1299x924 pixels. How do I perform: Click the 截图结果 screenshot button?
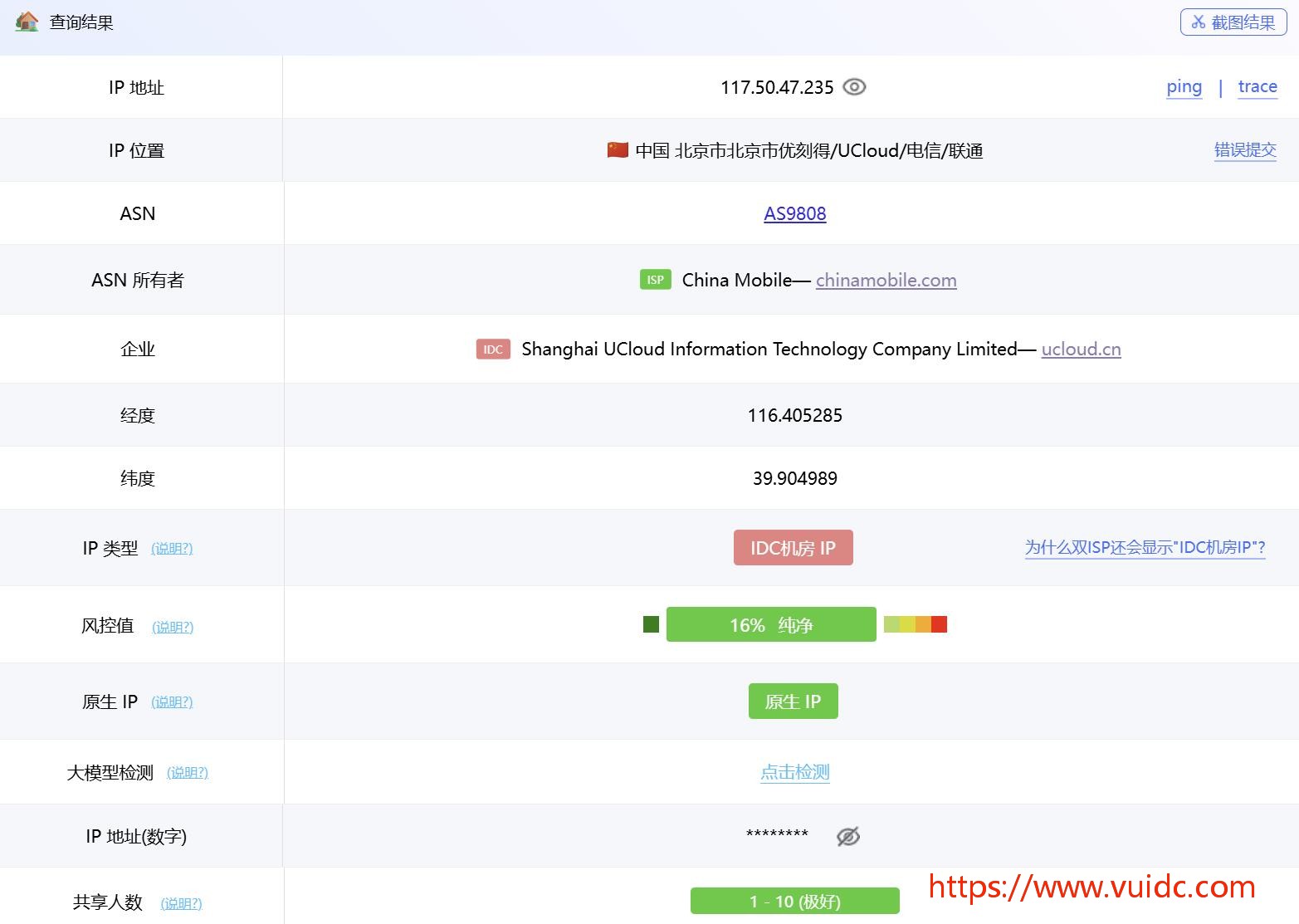click(1233, 22)
